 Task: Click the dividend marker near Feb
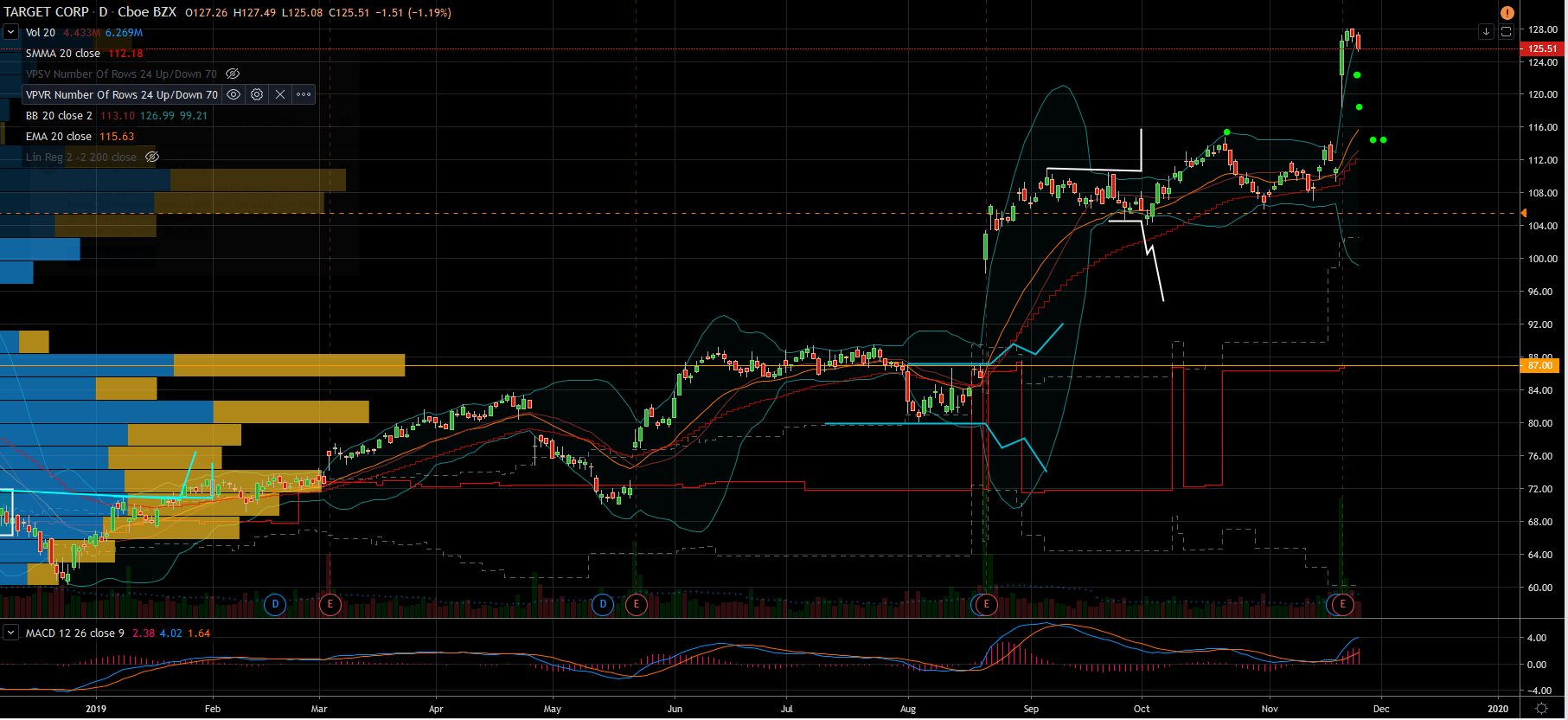coord(275,604)
